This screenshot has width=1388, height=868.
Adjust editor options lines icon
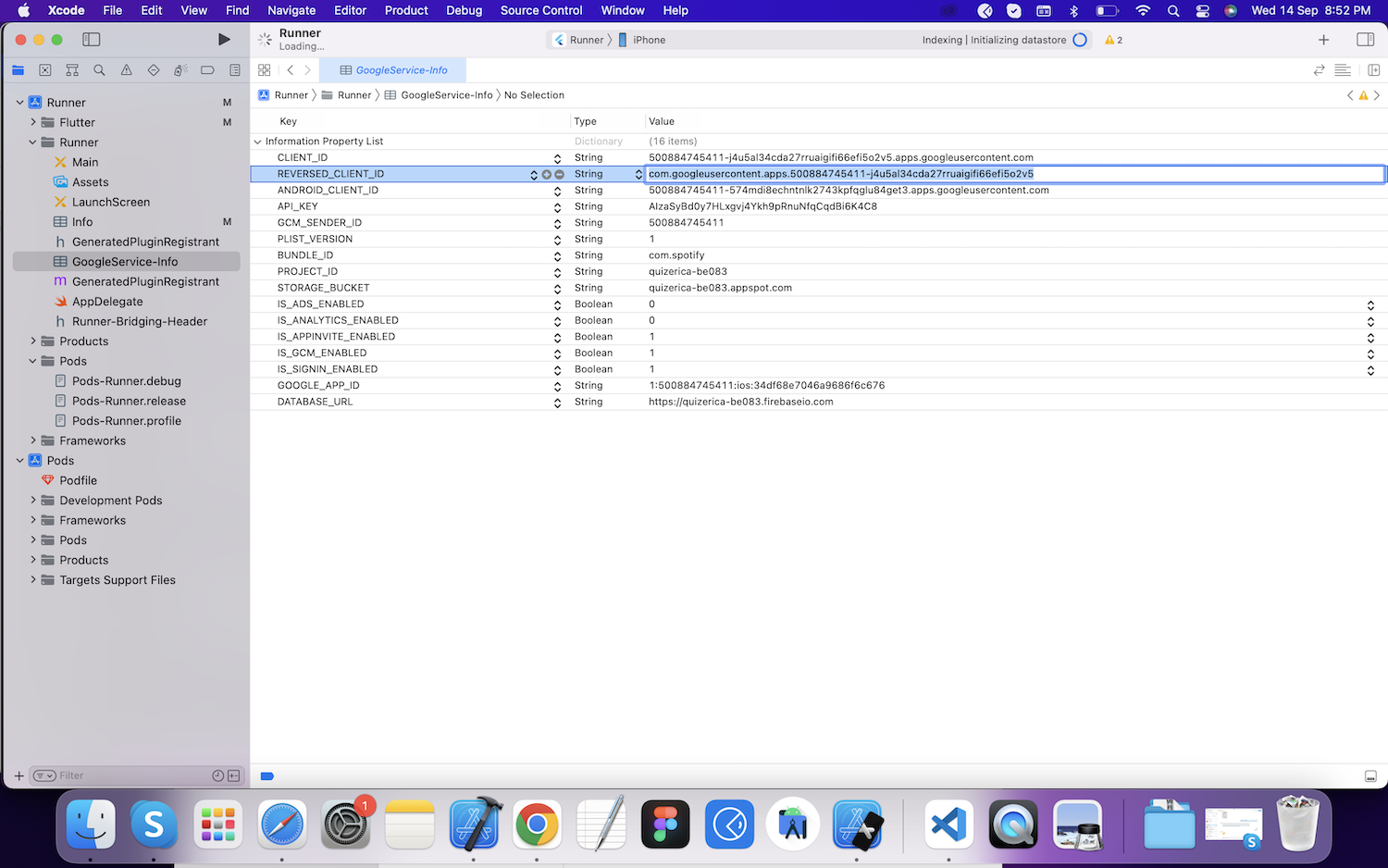coord(1343,70)
